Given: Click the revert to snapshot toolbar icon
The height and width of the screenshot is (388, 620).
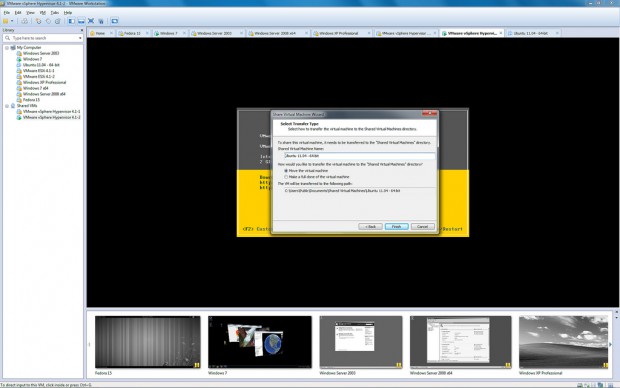Looking at the screenshot, I should (x=48, y=21).
